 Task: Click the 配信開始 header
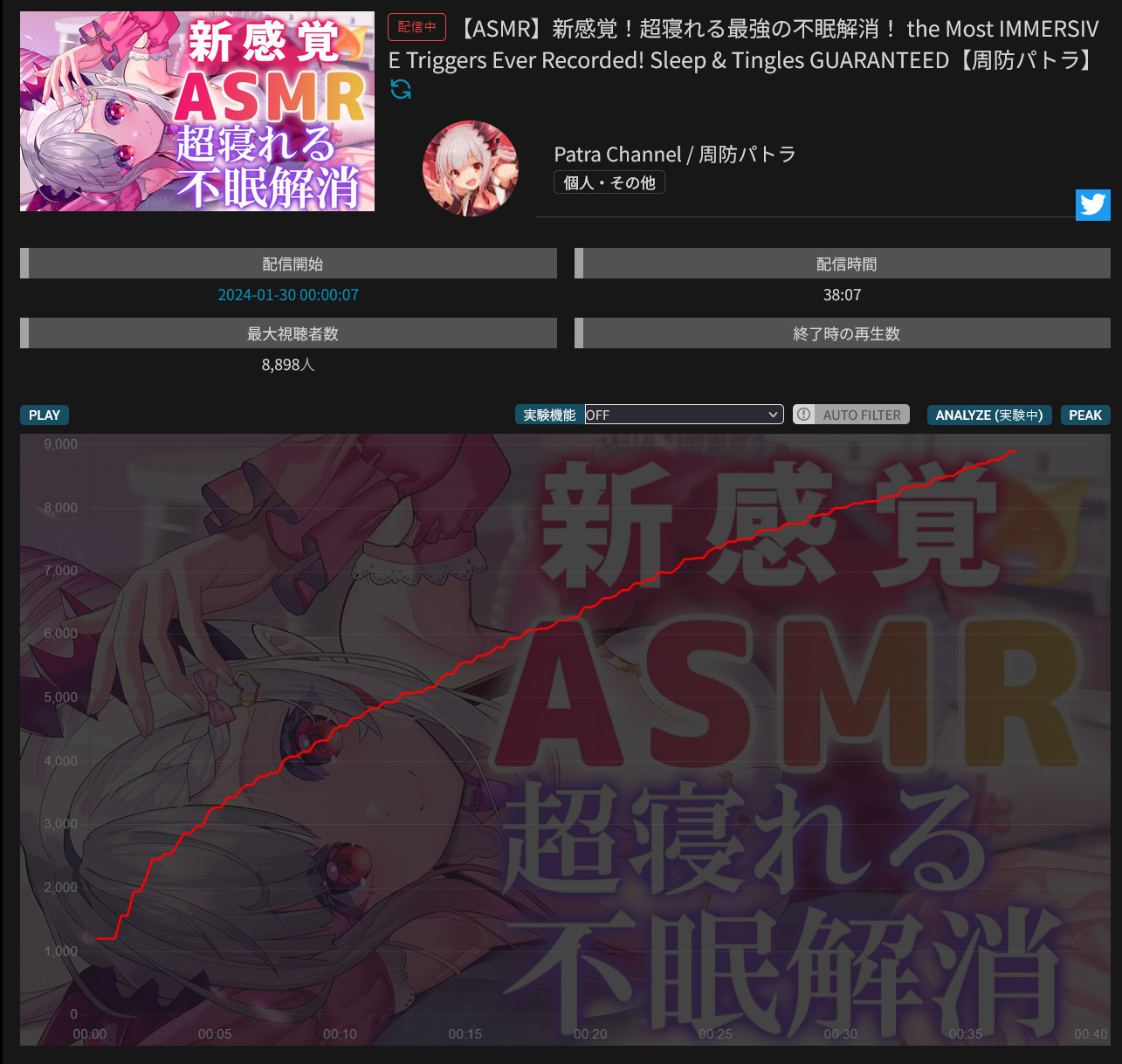point(288,264)
